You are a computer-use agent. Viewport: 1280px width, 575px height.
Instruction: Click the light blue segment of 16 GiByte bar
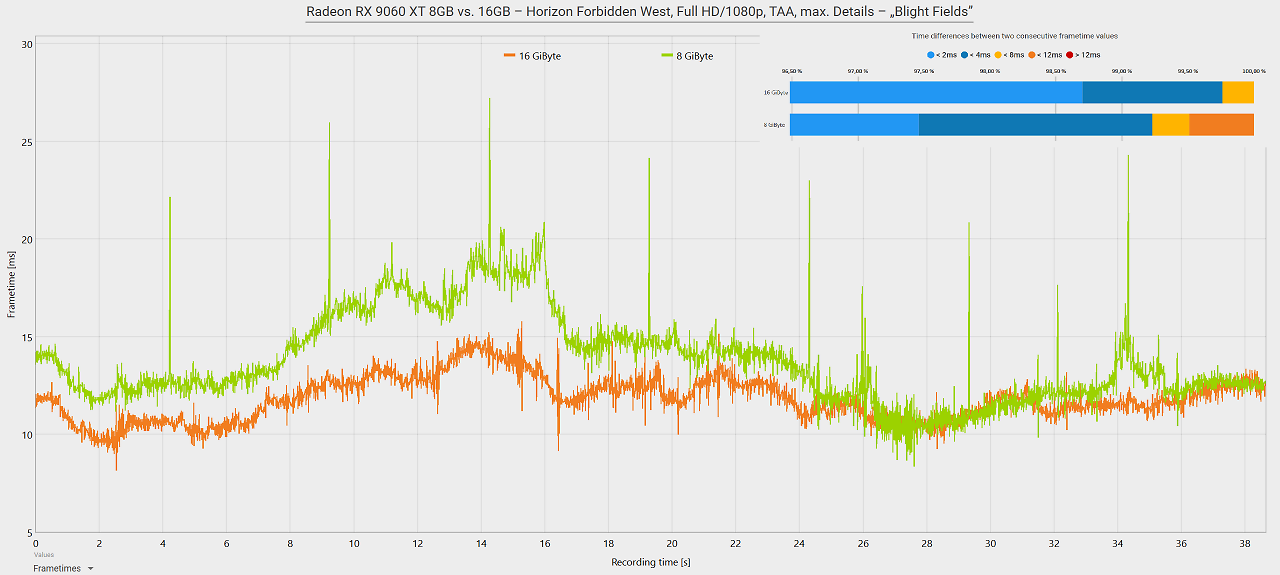point(936,92)
